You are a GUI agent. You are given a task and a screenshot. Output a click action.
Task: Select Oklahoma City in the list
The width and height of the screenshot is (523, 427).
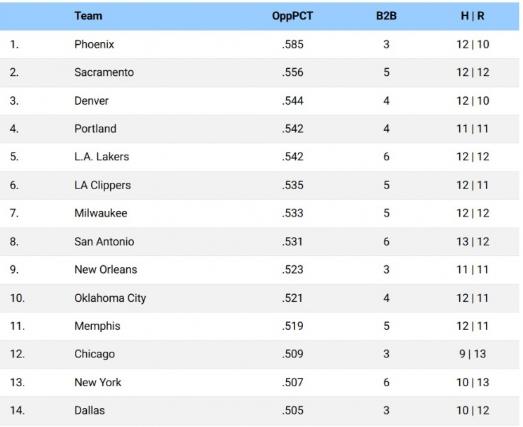tap(110, 298)
